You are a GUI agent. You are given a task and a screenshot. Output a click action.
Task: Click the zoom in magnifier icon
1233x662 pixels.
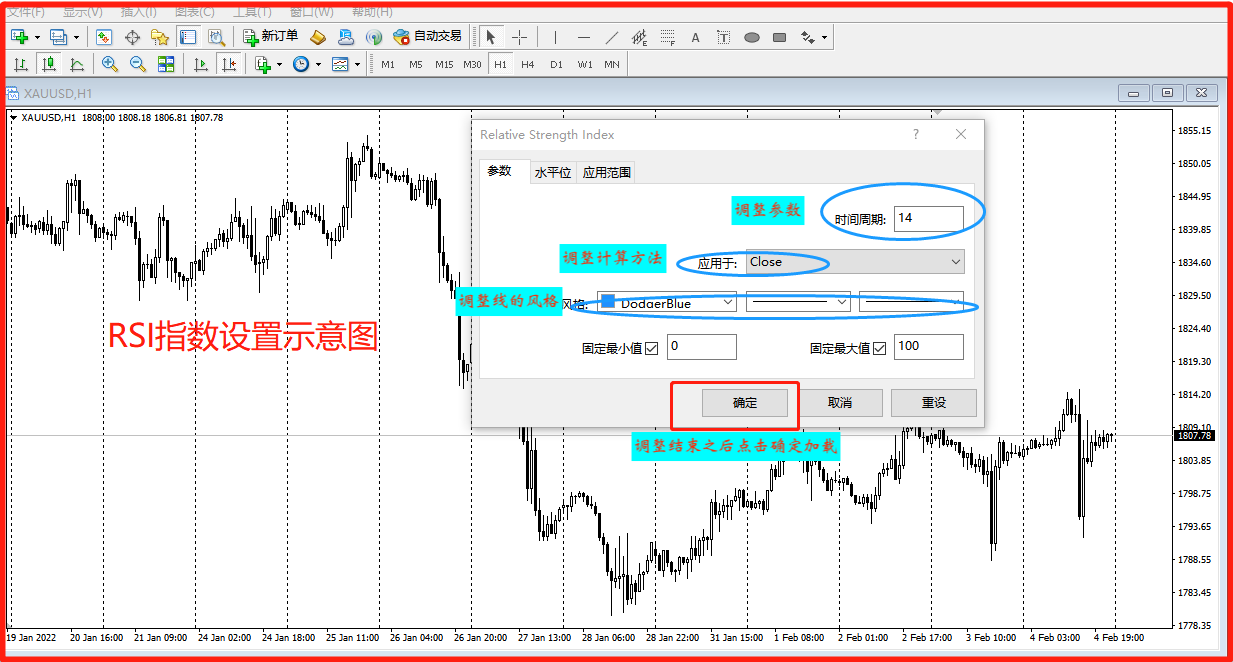click(109, 63)
